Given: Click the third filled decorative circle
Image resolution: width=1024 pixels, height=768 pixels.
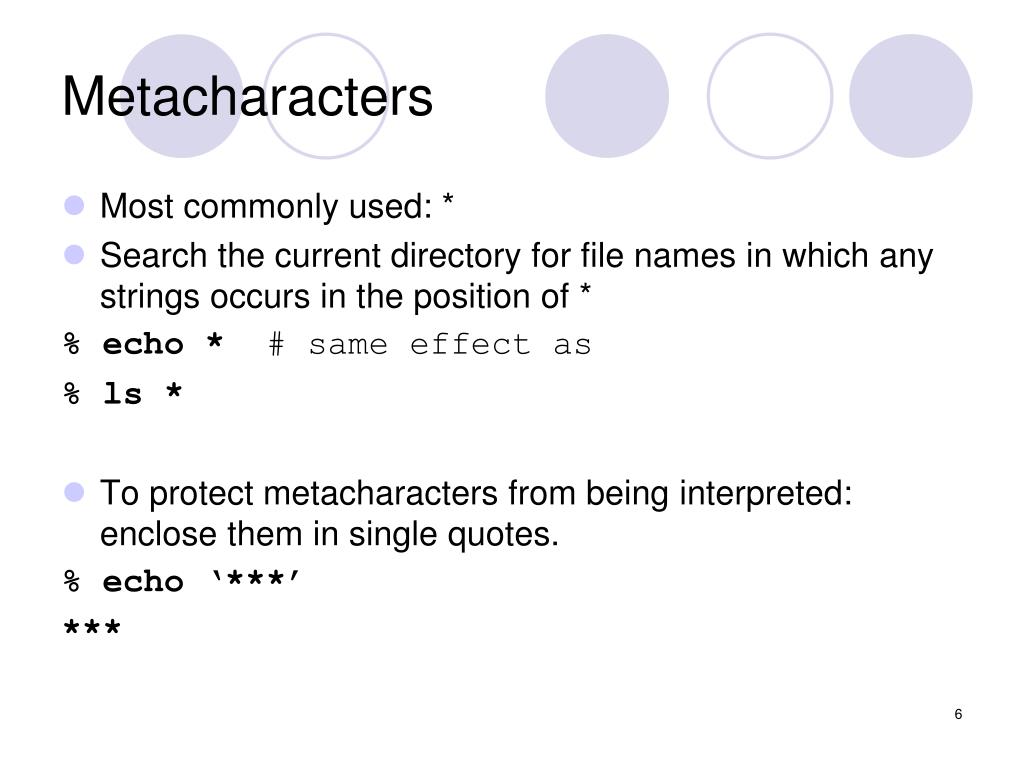Looking at the screenshot, I should [x=607, y=96].
